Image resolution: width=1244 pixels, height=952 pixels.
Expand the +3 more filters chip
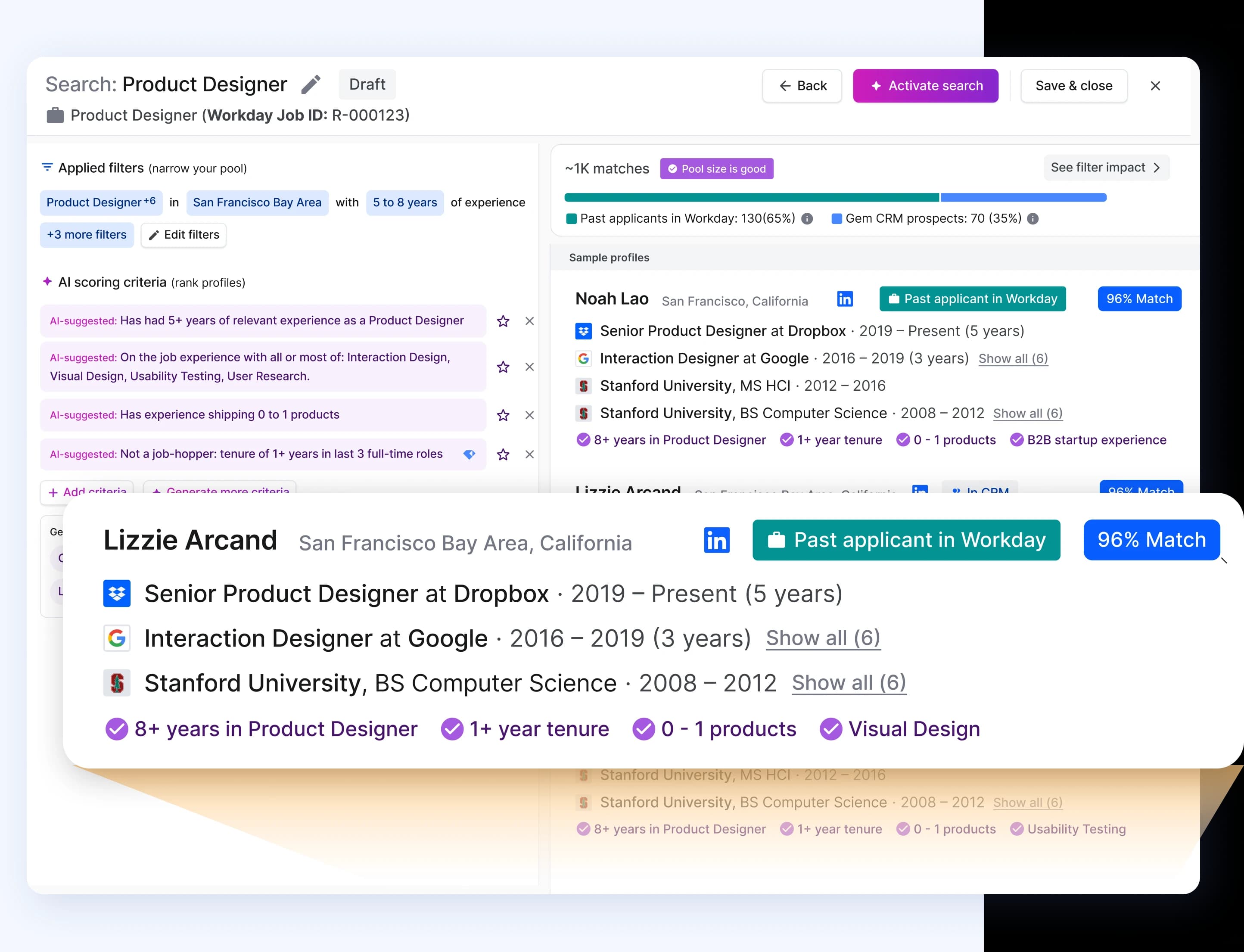pos(87,235)
